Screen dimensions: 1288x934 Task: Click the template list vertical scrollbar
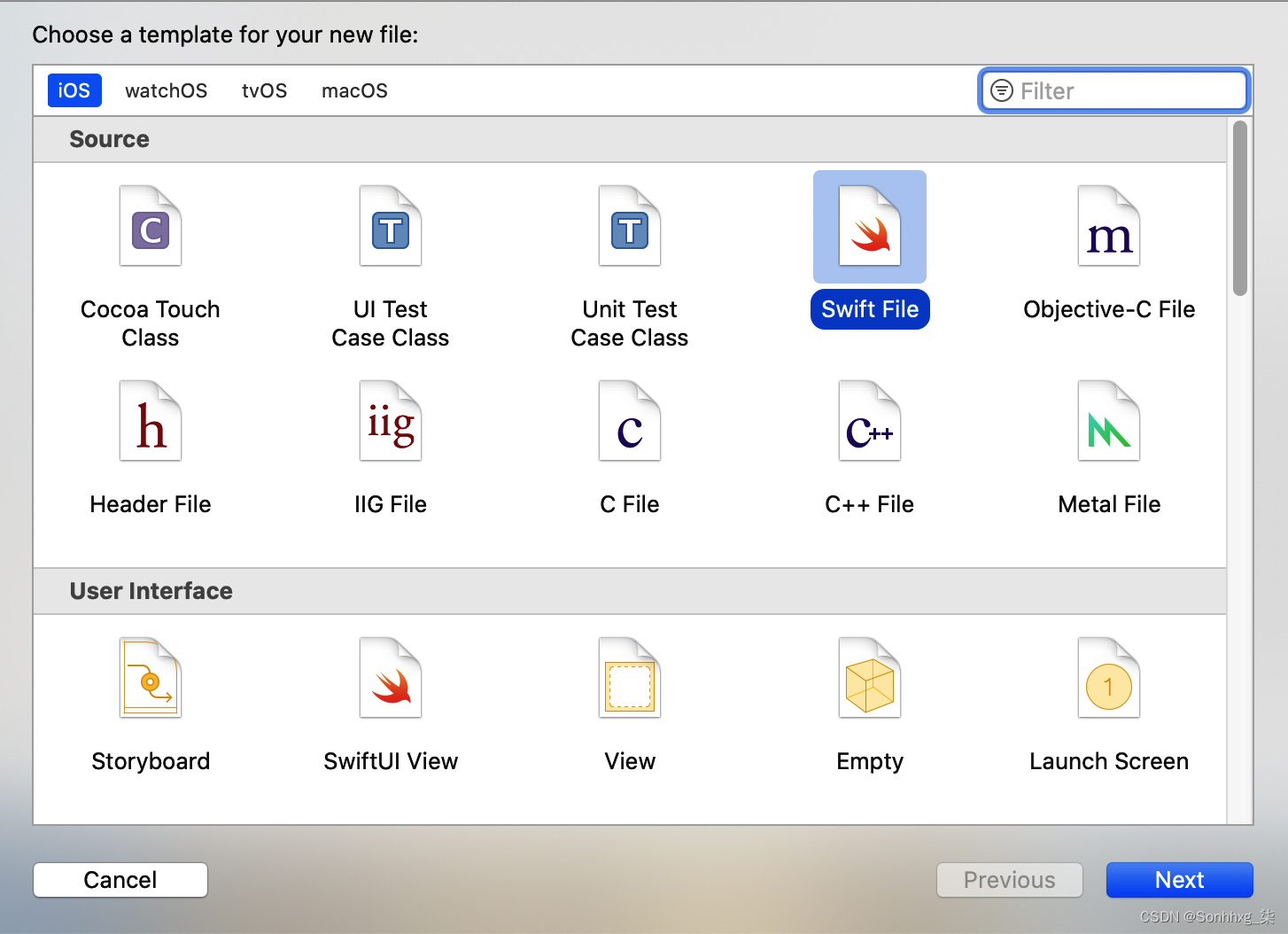click(1240, 208)
